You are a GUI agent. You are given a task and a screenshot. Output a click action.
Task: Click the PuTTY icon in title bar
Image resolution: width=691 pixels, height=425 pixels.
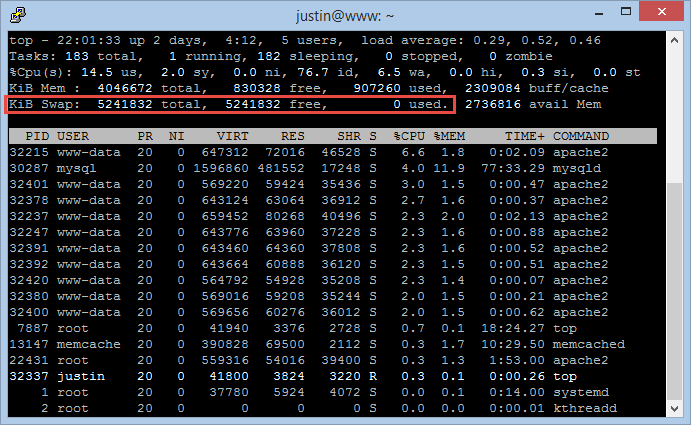click(18, 15)
